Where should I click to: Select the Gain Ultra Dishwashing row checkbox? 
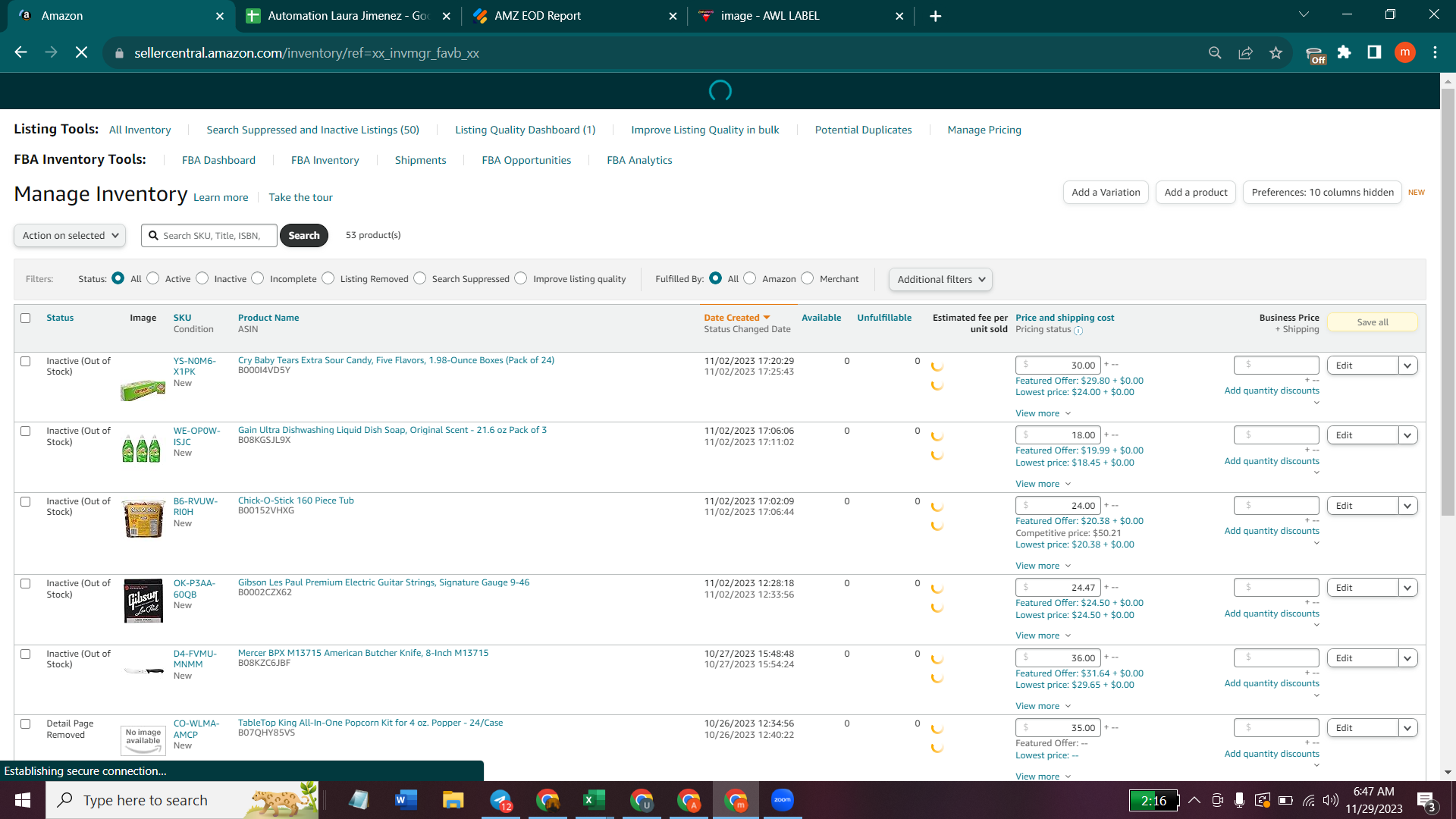(26, 431)
